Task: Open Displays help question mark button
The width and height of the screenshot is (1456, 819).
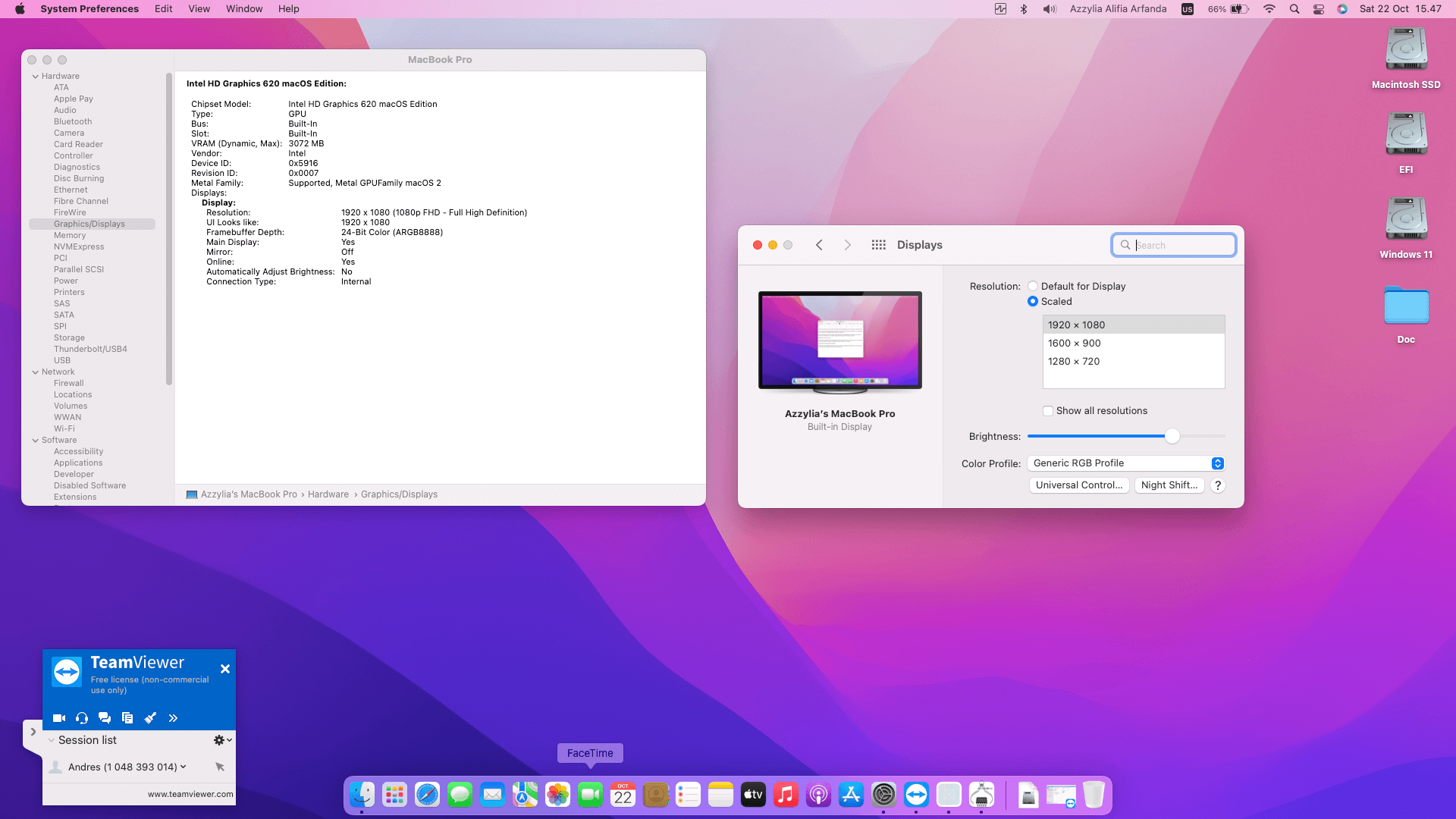Action: coord(1218,485)
